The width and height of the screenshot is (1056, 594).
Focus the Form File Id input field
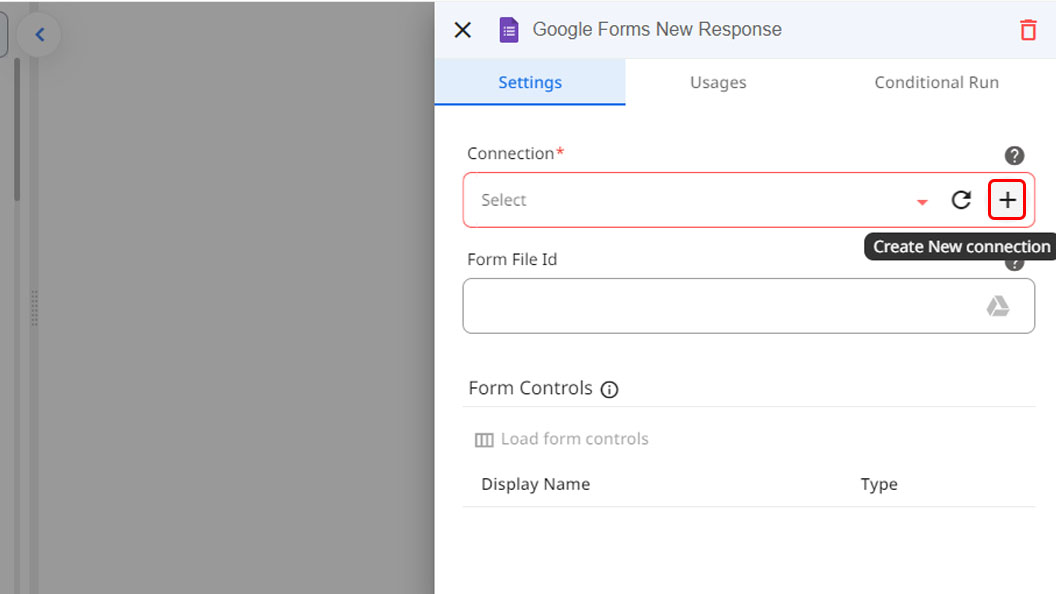pyautogui.click(x=720, y=306)
